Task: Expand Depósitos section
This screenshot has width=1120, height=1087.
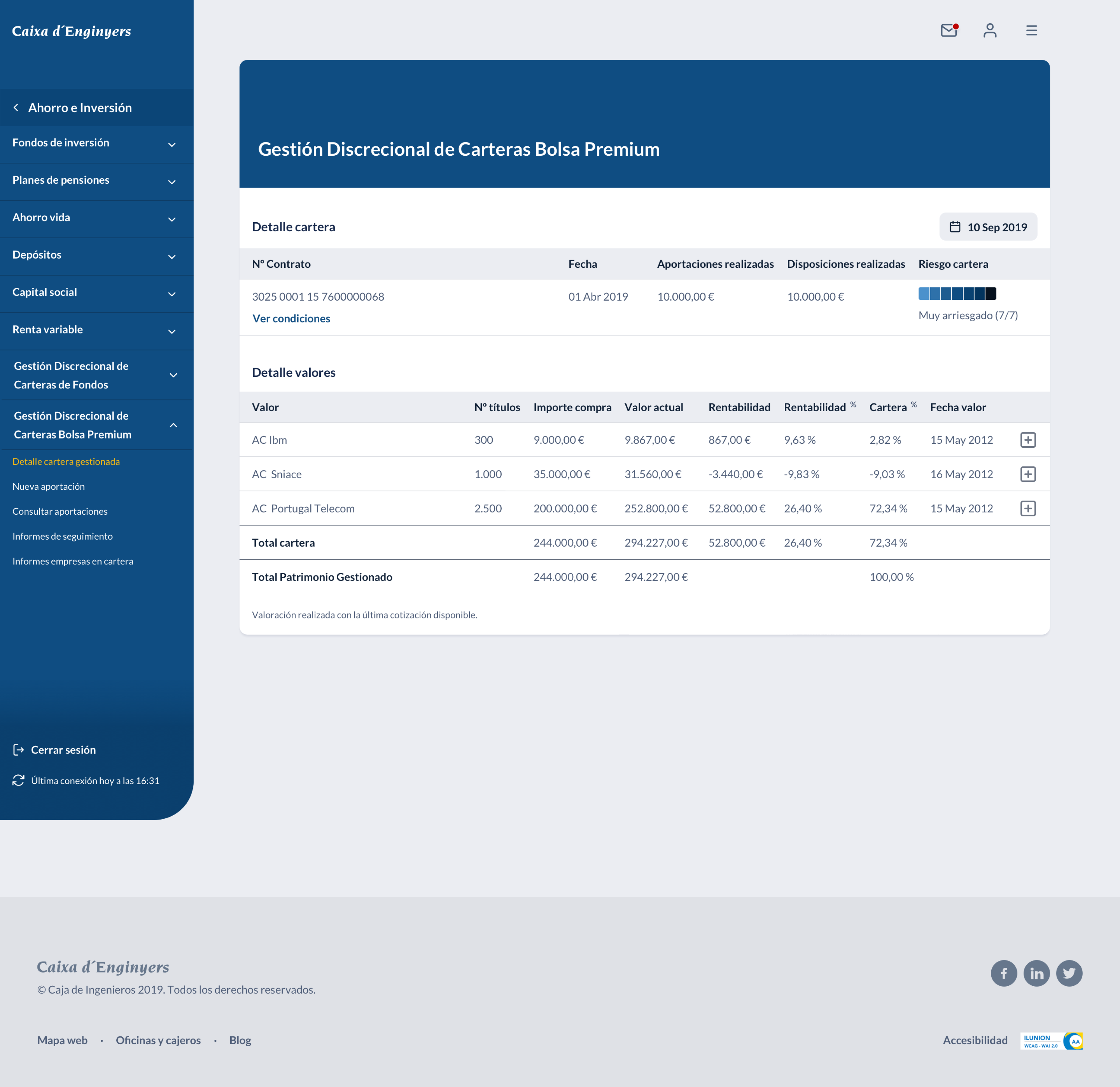Action: (x=97, y=256)
